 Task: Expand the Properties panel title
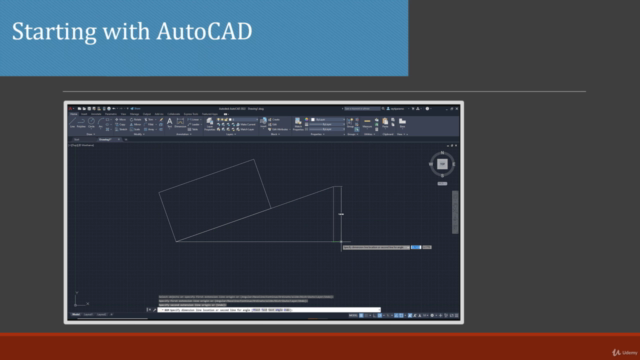coord(317,134)
